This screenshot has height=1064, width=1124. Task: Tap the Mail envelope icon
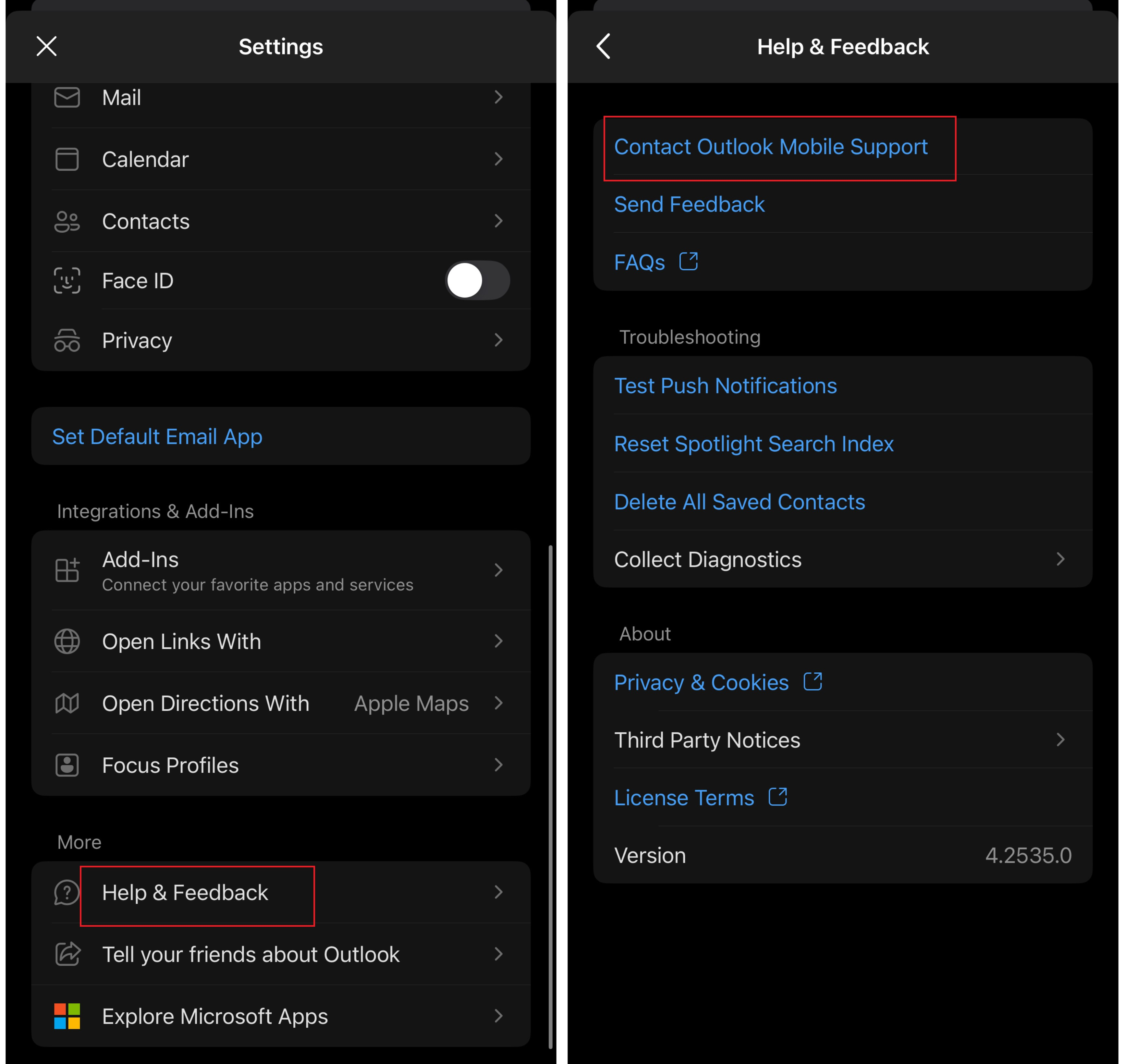(67, 98)
